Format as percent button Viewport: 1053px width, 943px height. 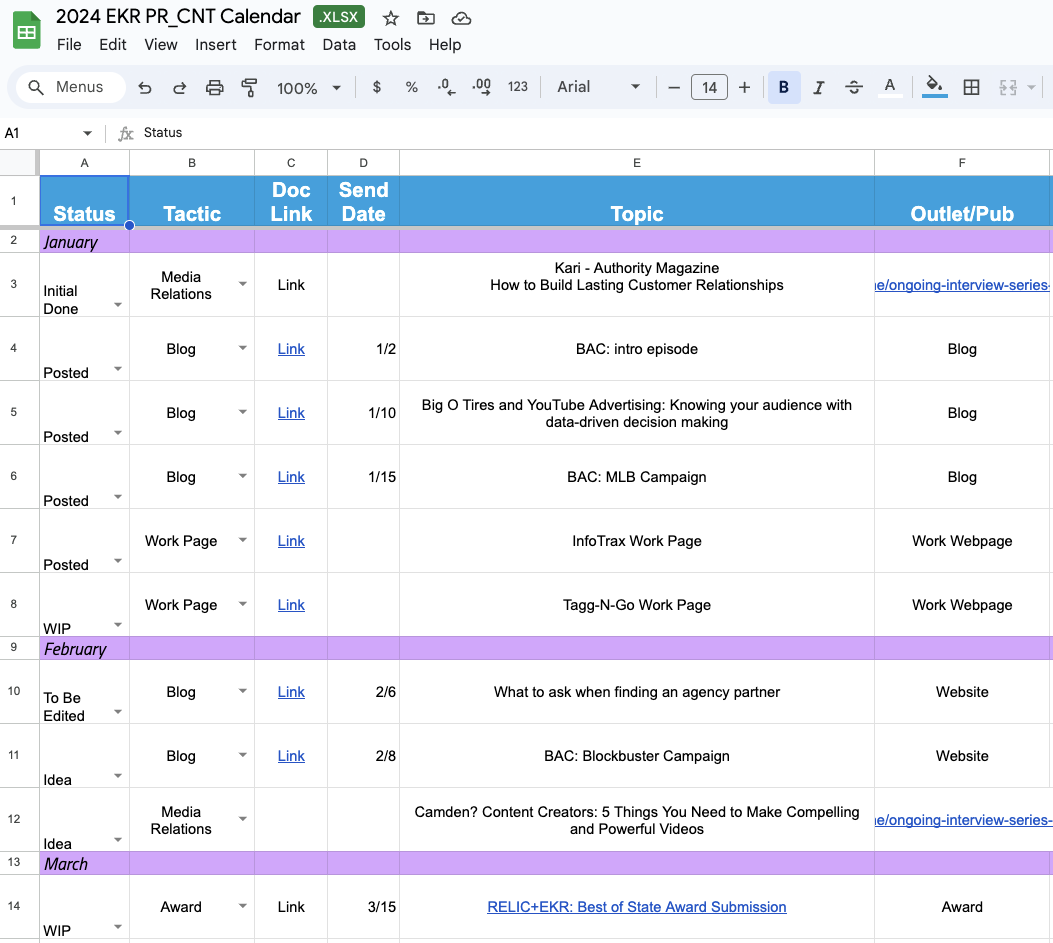pyautogui.click(x=412, y=87)
